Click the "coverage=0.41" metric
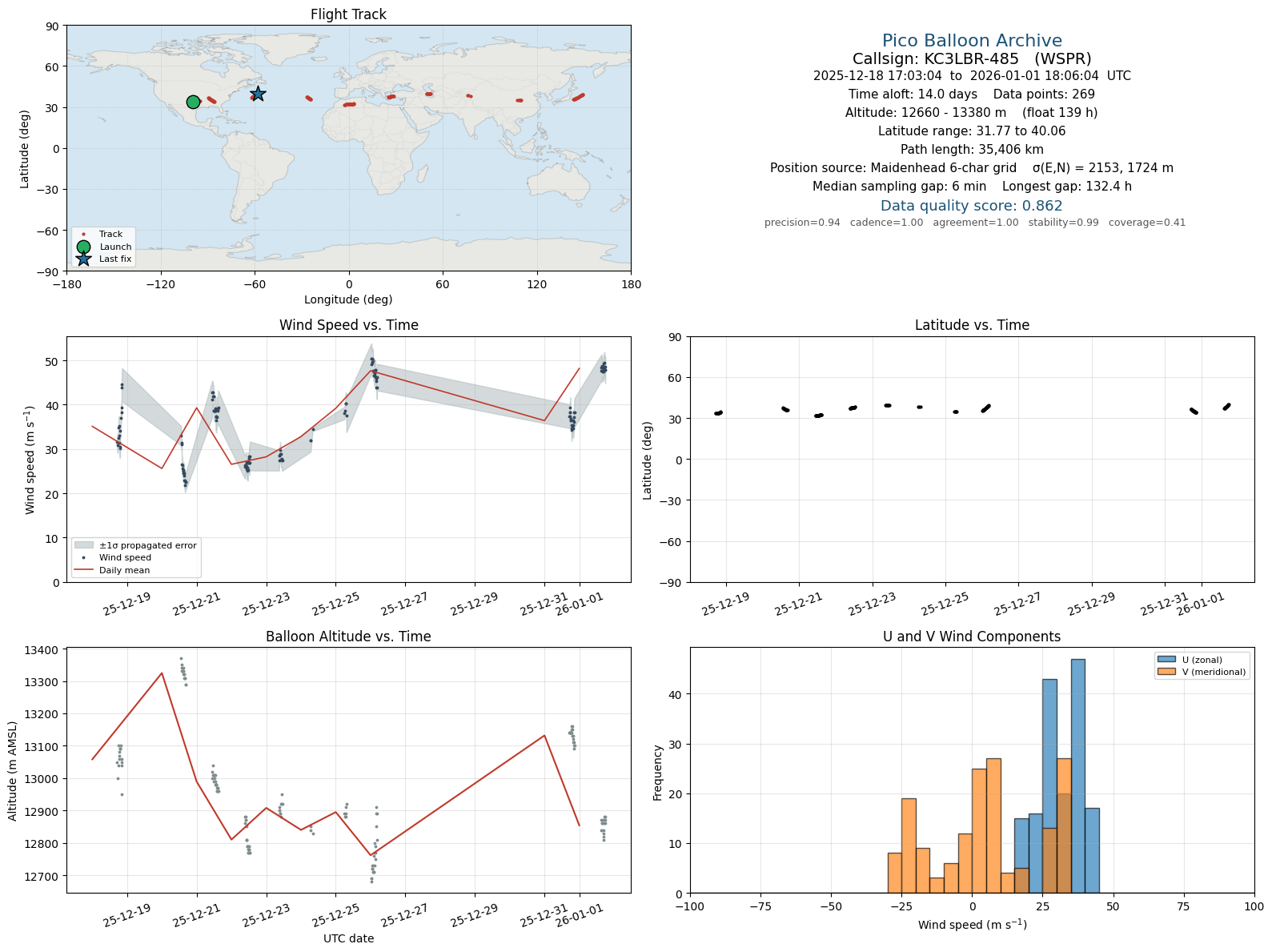 (1147, 223)
